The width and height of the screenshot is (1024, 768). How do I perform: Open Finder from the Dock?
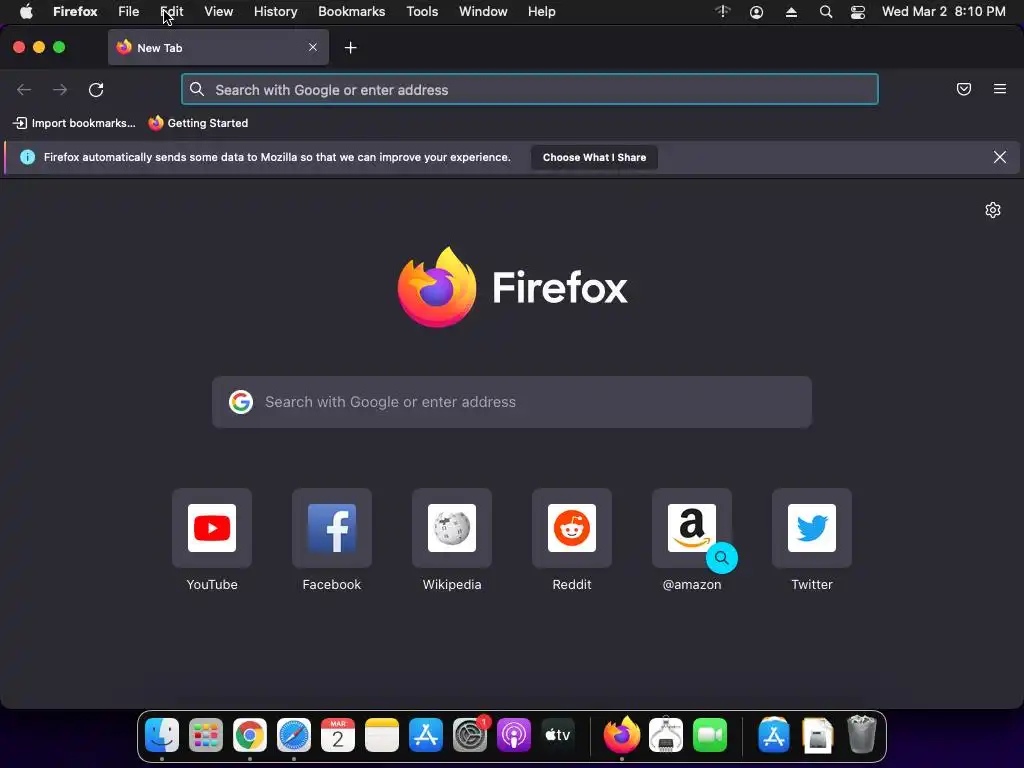click(x=162, y=735)
